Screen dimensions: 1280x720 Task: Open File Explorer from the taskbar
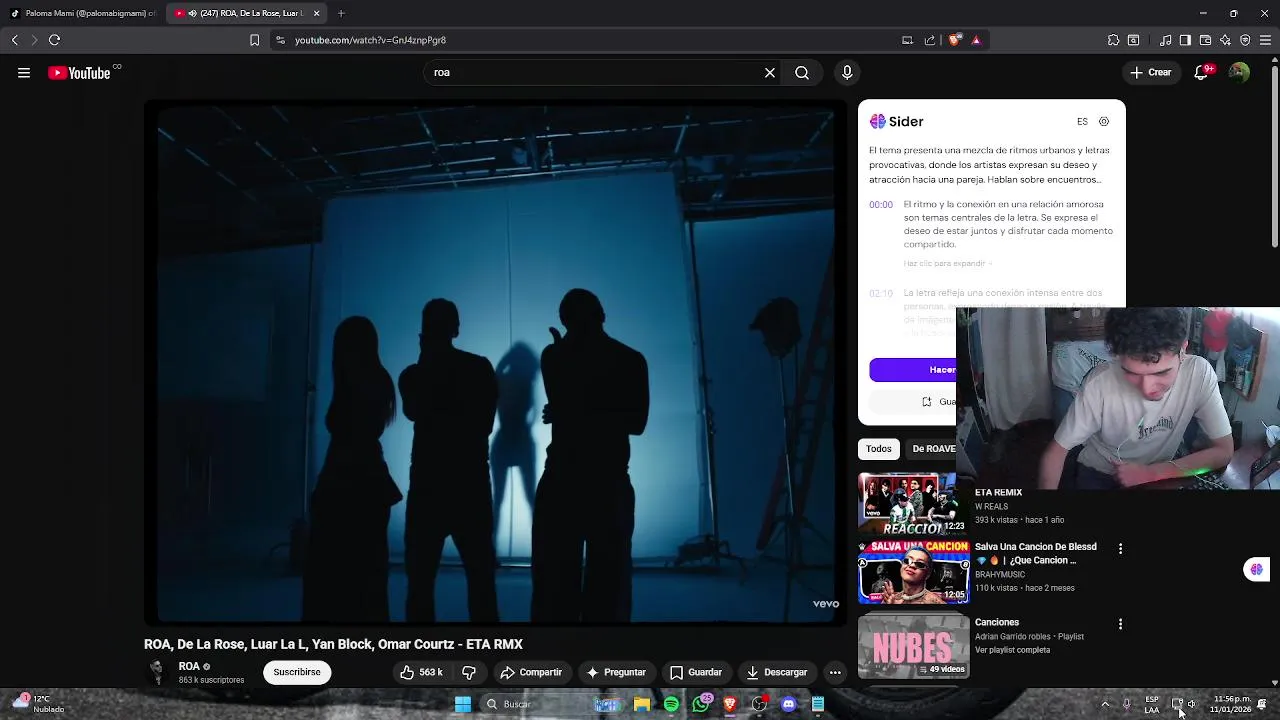coord(642,704)
